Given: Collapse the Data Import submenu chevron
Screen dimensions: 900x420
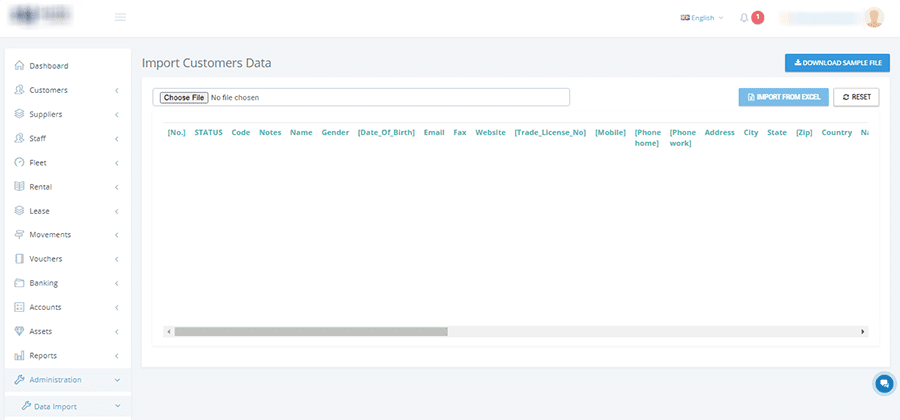Looking at the screenshot, I should click(x=118, y=406).
